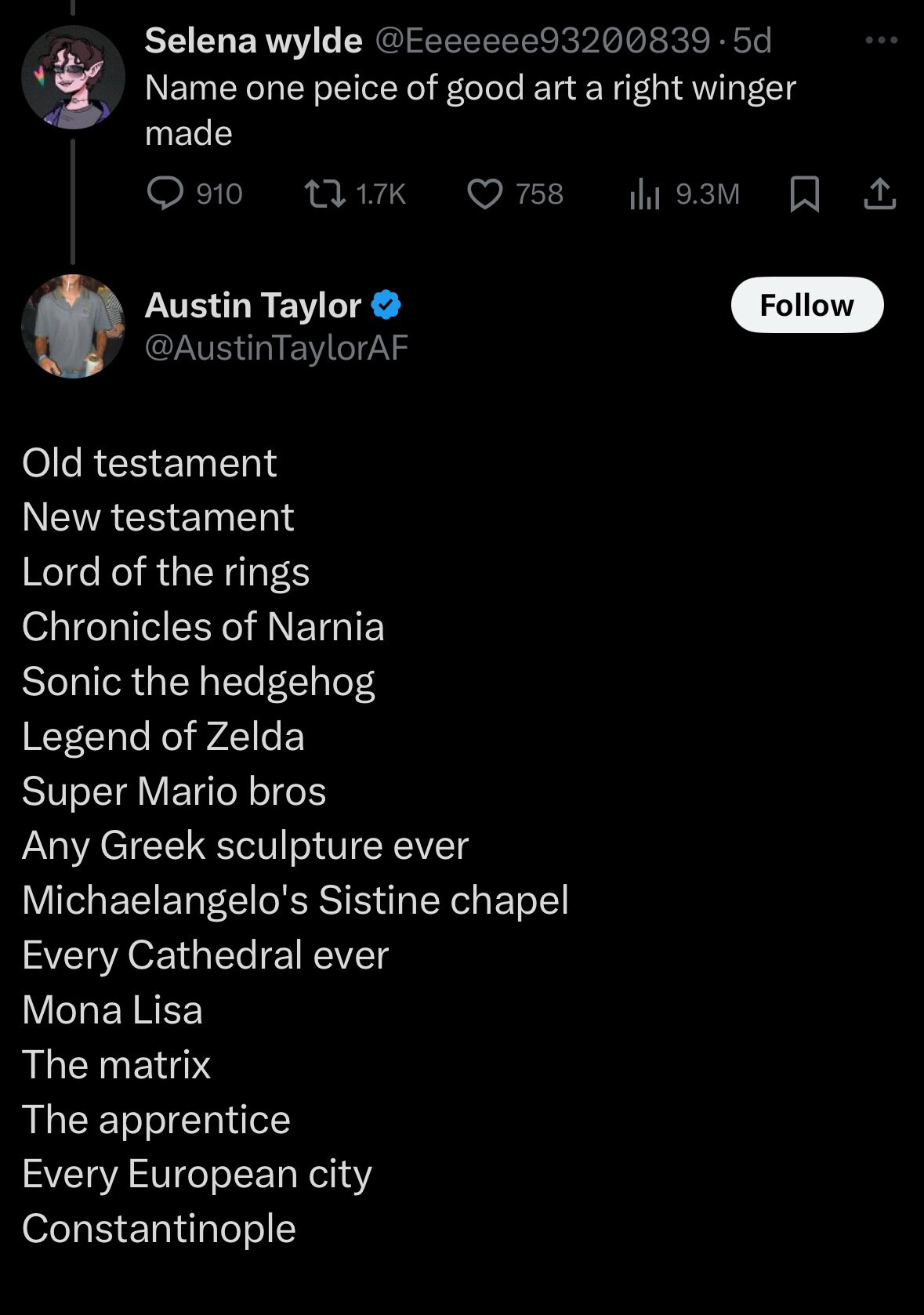Viewport: 924px width, 1315px height.
Task: Click Austin Taylor's blue verified badge
Action: pyautogui.click(x=386, y=305)
